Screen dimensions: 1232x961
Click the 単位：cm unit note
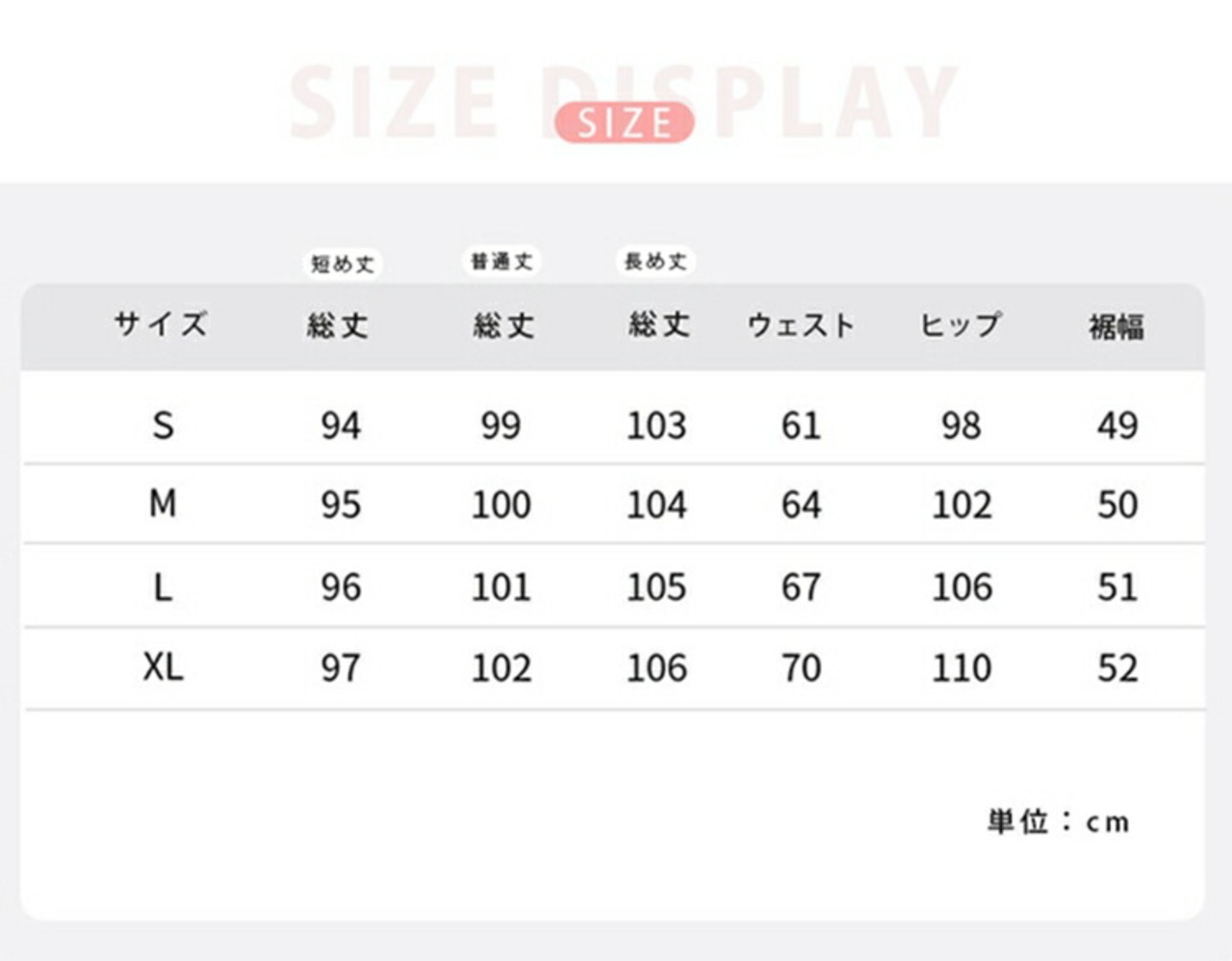(x=1058, y=821)
